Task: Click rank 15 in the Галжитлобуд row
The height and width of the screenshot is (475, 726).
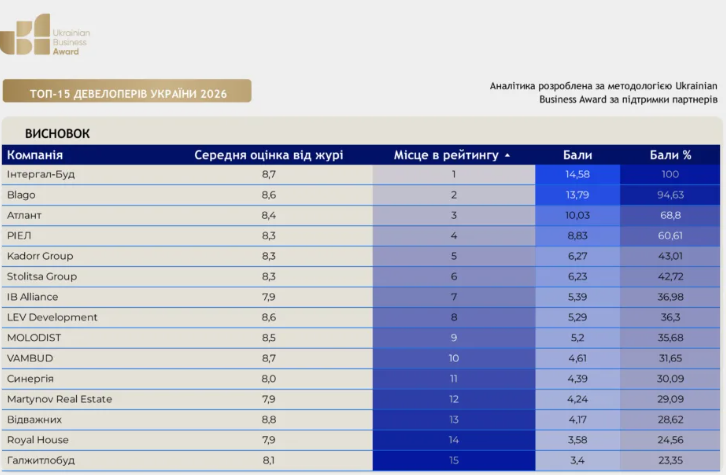Action: 454,460
